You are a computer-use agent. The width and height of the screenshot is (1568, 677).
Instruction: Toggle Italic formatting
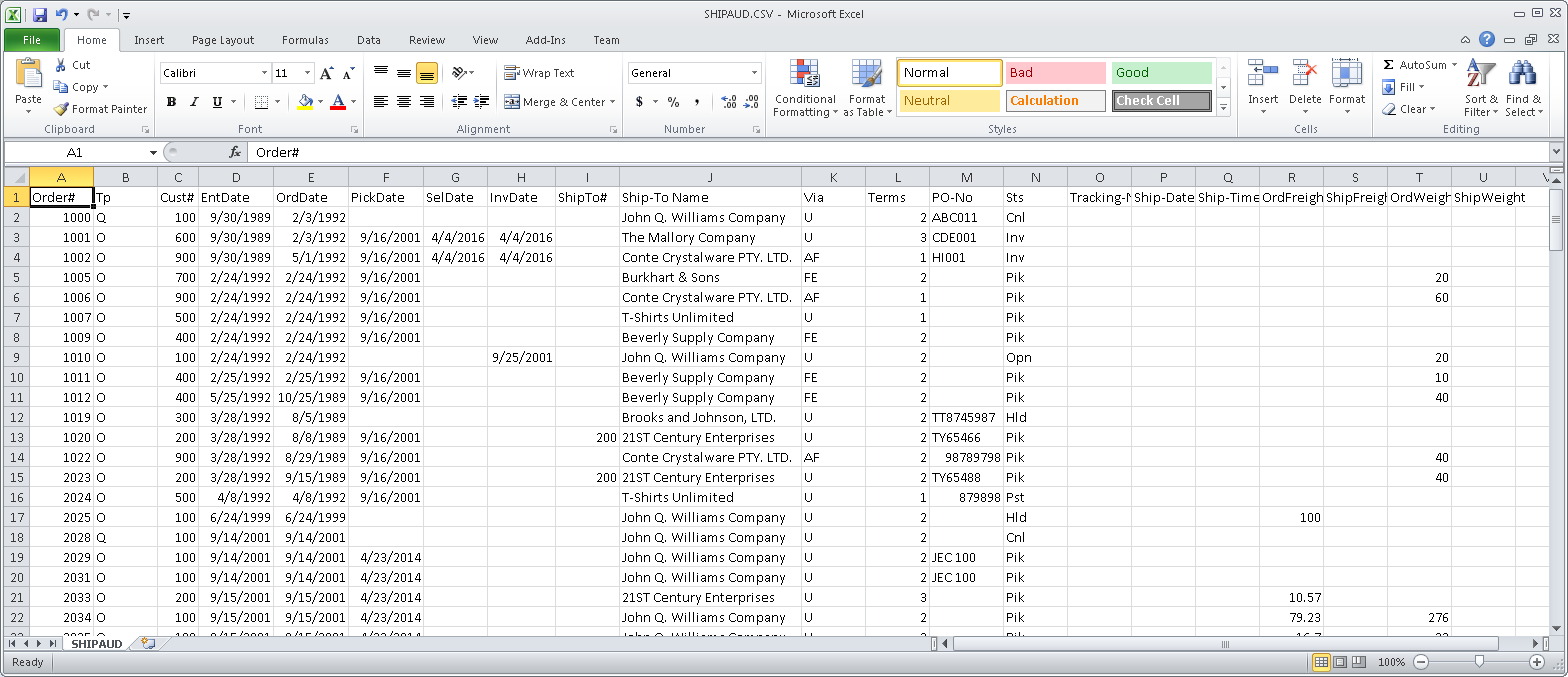pos(193,102)
